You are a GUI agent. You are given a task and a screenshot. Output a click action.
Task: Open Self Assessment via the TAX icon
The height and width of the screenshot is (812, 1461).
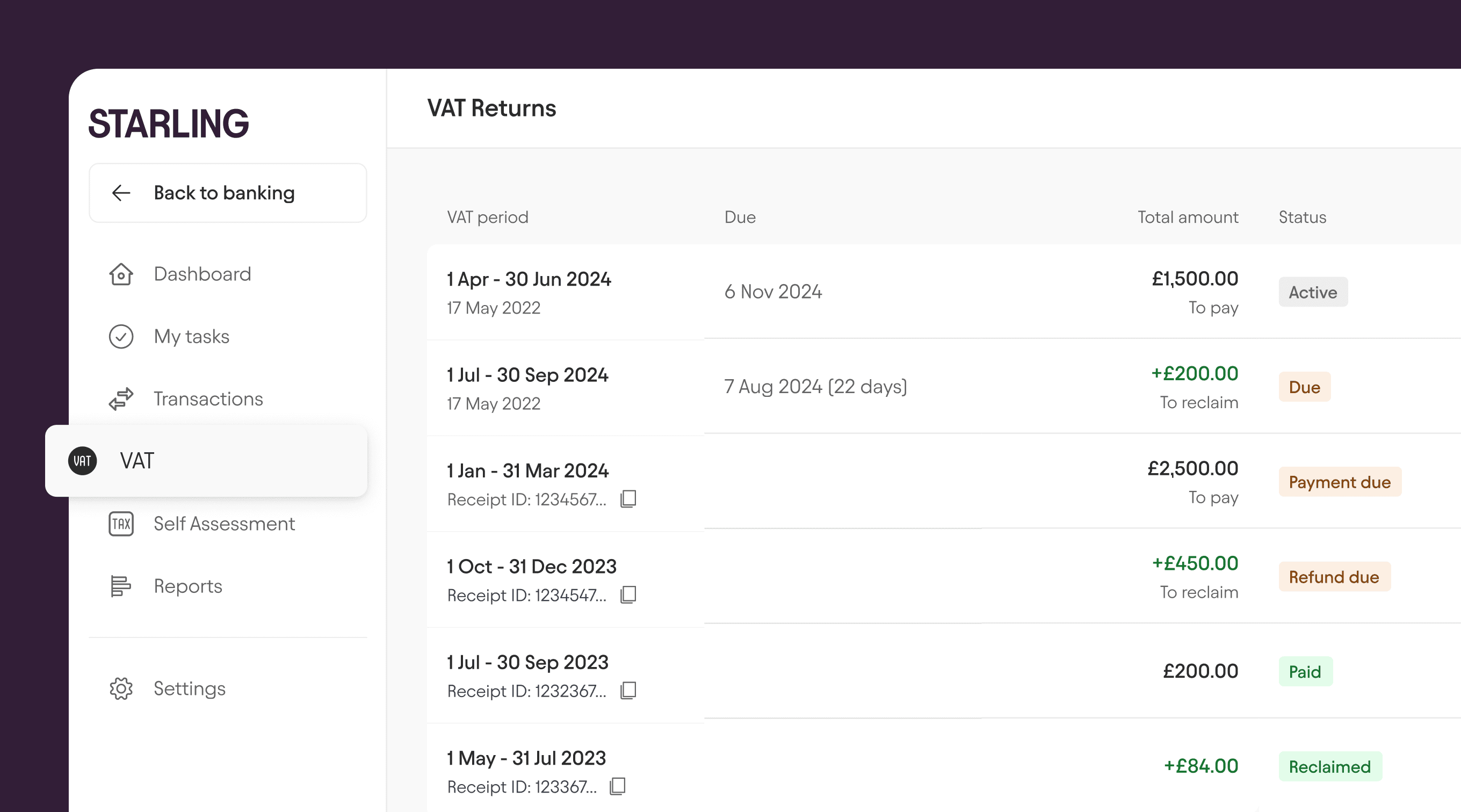120,524
